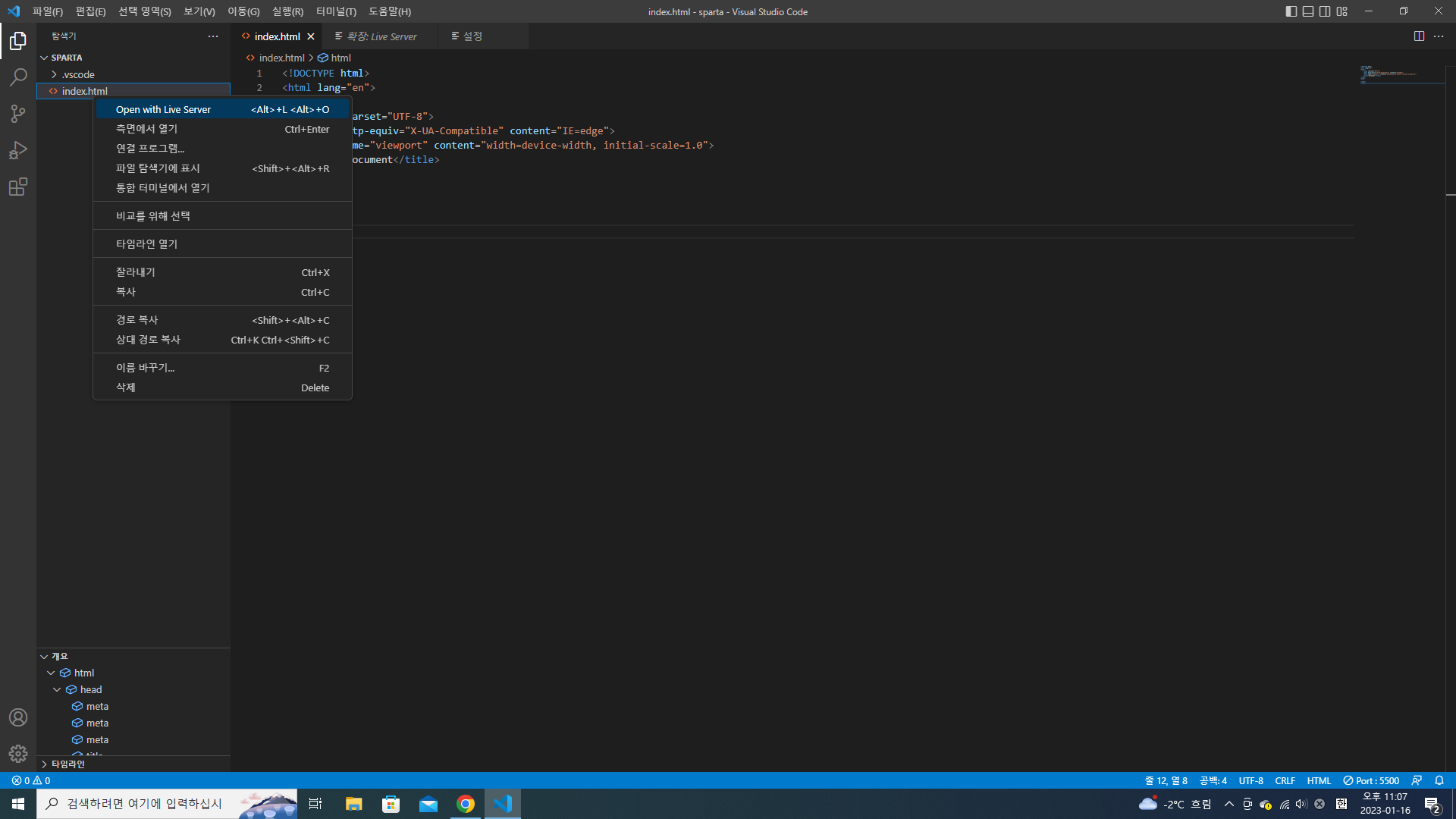1456x819 pixels.
Task: Choose 연결 프로그램... from context menu
Action: (222, 149)
